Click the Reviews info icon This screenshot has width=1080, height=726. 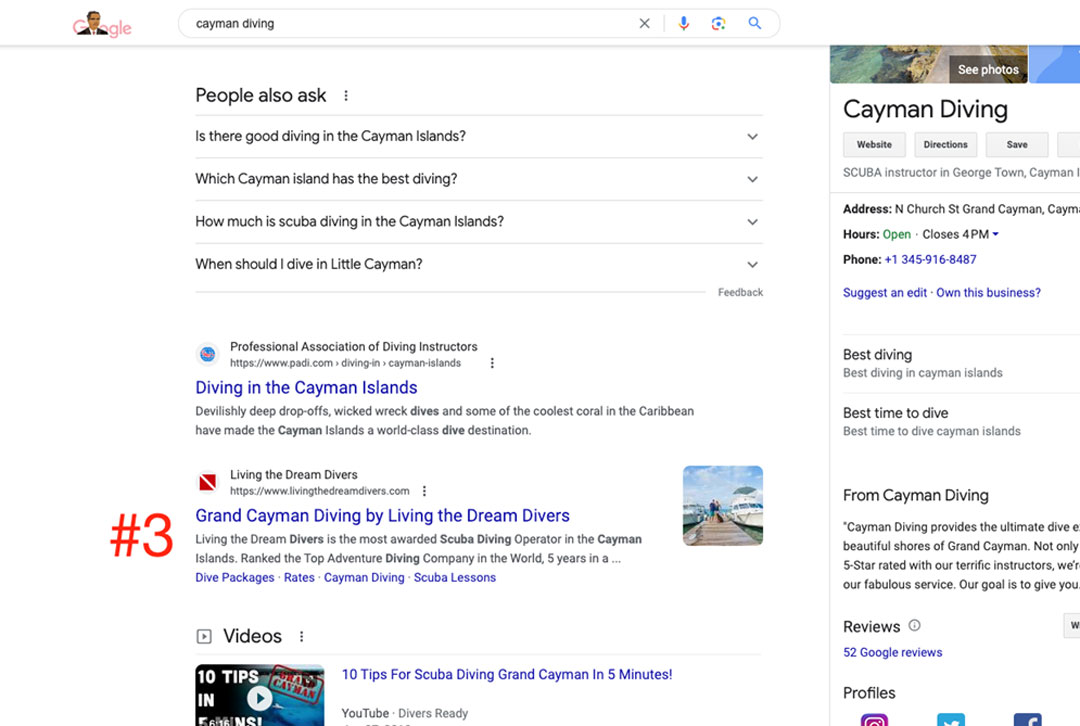pos(914,625)
